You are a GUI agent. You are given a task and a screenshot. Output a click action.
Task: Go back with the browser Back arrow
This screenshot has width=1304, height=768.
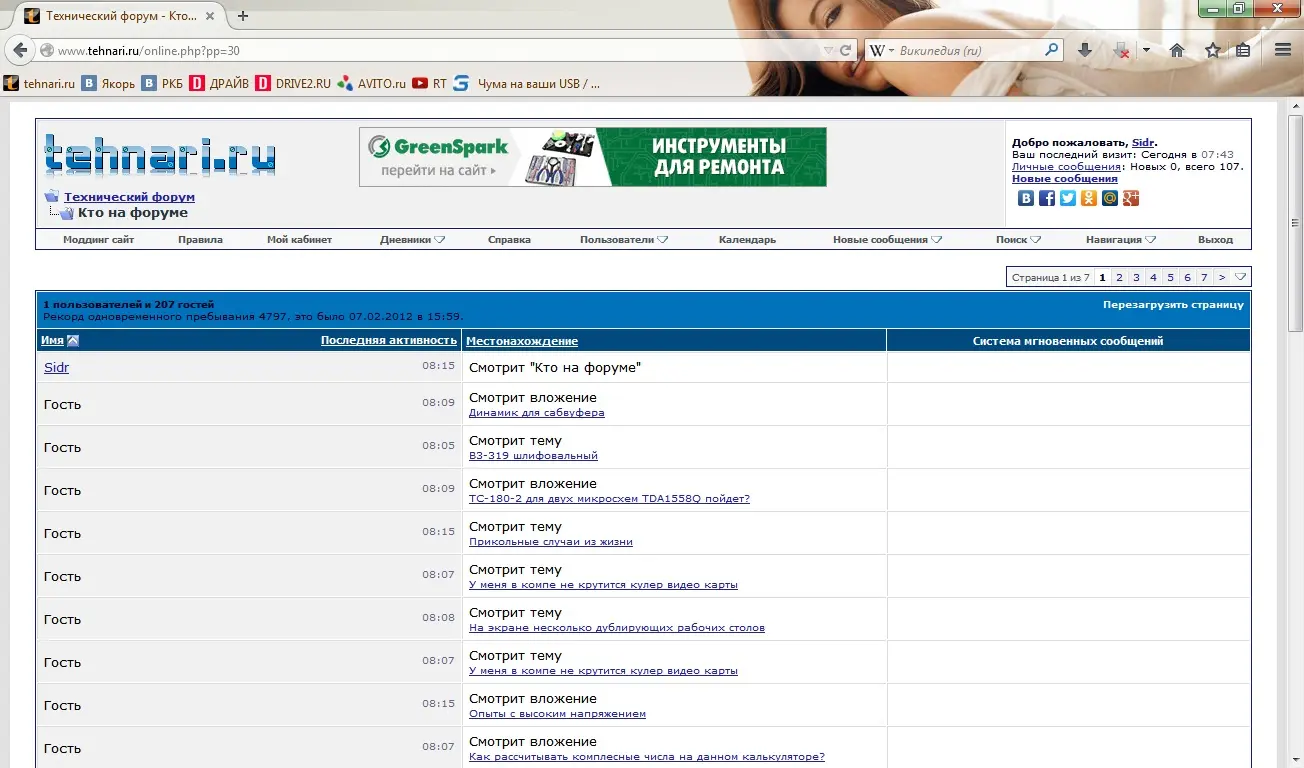click(20, 50)
